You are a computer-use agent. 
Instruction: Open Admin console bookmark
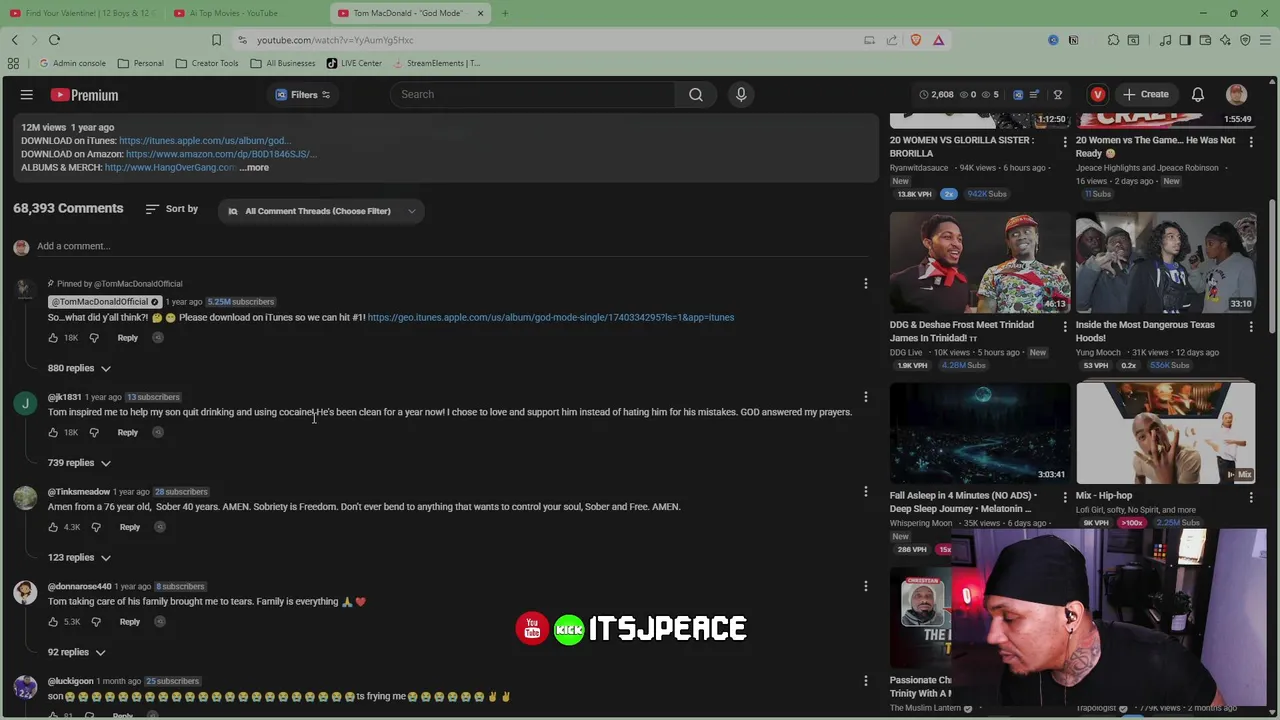coord(72,63)
